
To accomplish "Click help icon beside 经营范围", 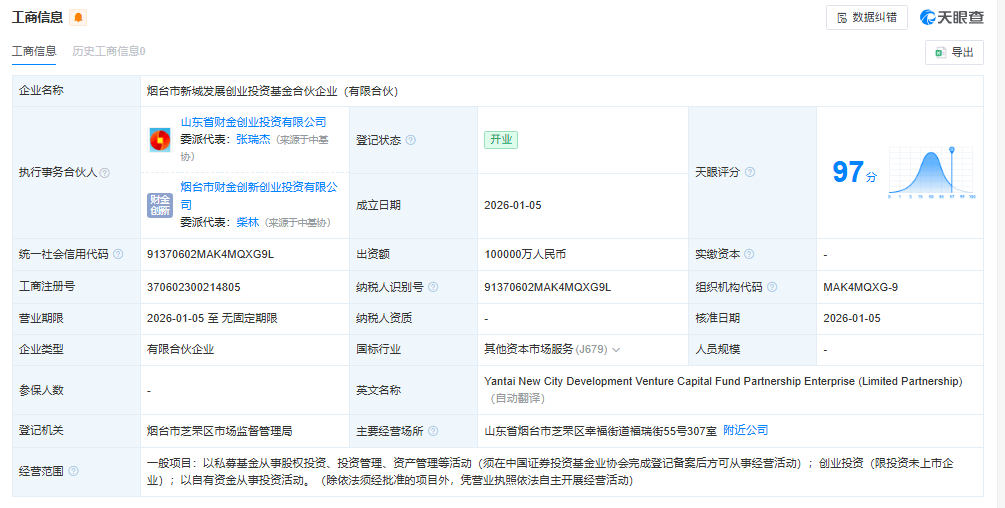I will click(73, 471).
